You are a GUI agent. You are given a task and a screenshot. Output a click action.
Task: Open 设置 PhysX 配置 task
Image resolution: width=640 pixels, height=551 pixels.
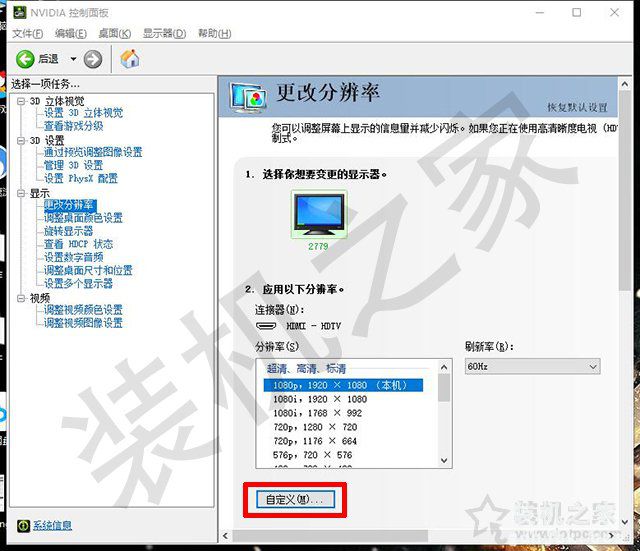81,179
